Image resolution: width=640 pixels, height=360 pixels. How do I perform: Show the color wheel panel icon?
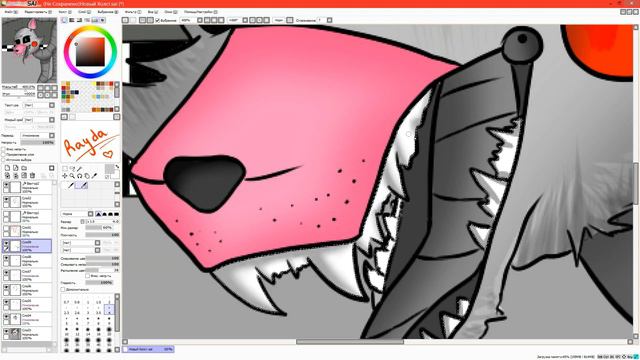pyautogui.click(x=64, y=20)
